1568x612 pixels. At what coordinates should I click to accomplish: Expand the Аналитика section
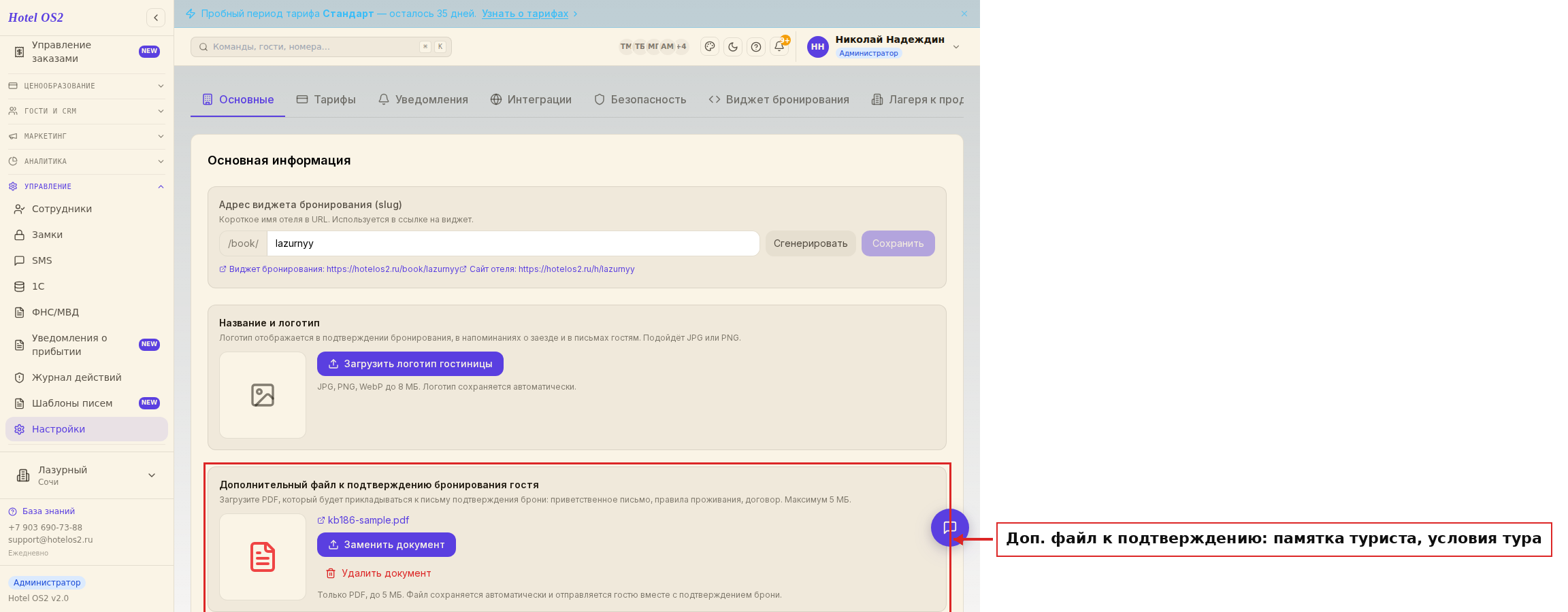coord(86,161)
